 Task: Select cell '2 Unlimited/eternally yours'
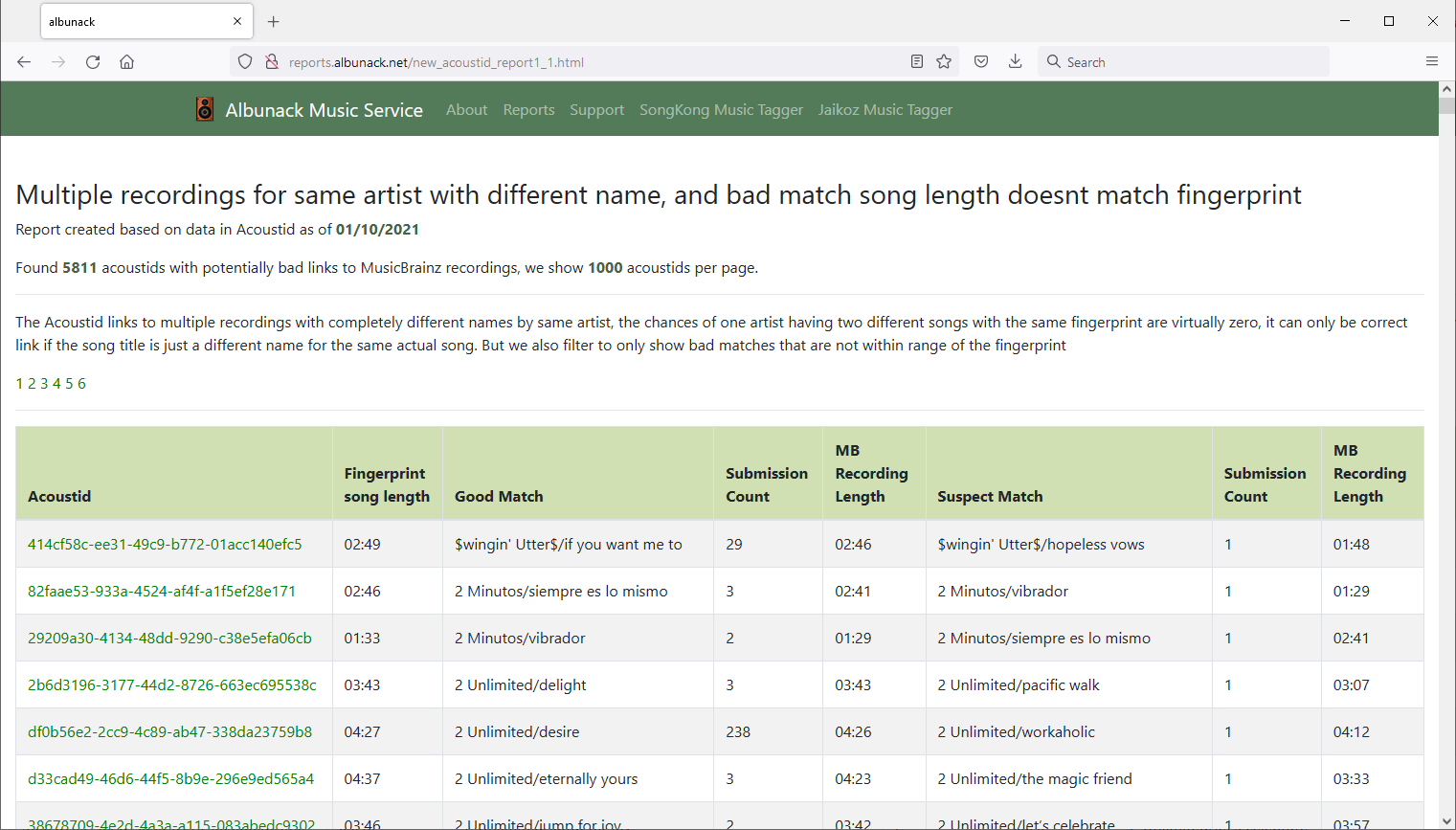pos(578,778)
